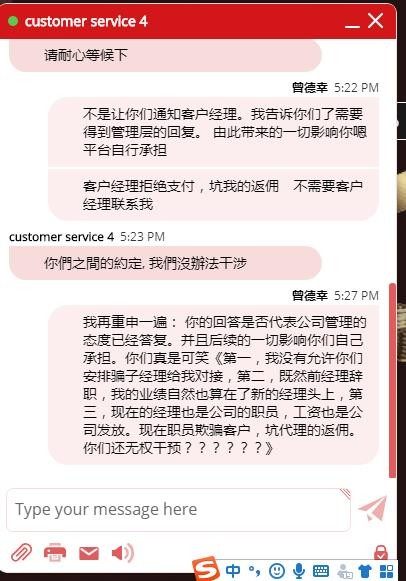Screen dimensions: 406x581
Task: Open the Sogou input method logo
Action: click(206, 568)
